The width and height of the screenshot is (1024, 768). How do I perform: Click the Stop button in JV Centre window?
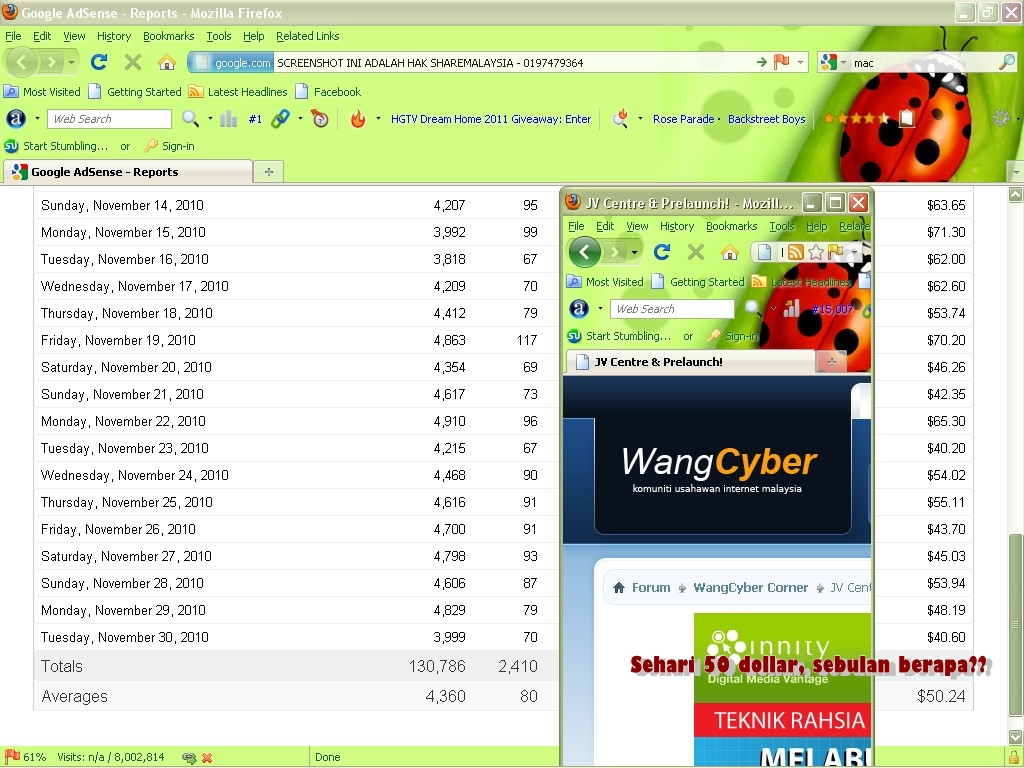point(696,252)
